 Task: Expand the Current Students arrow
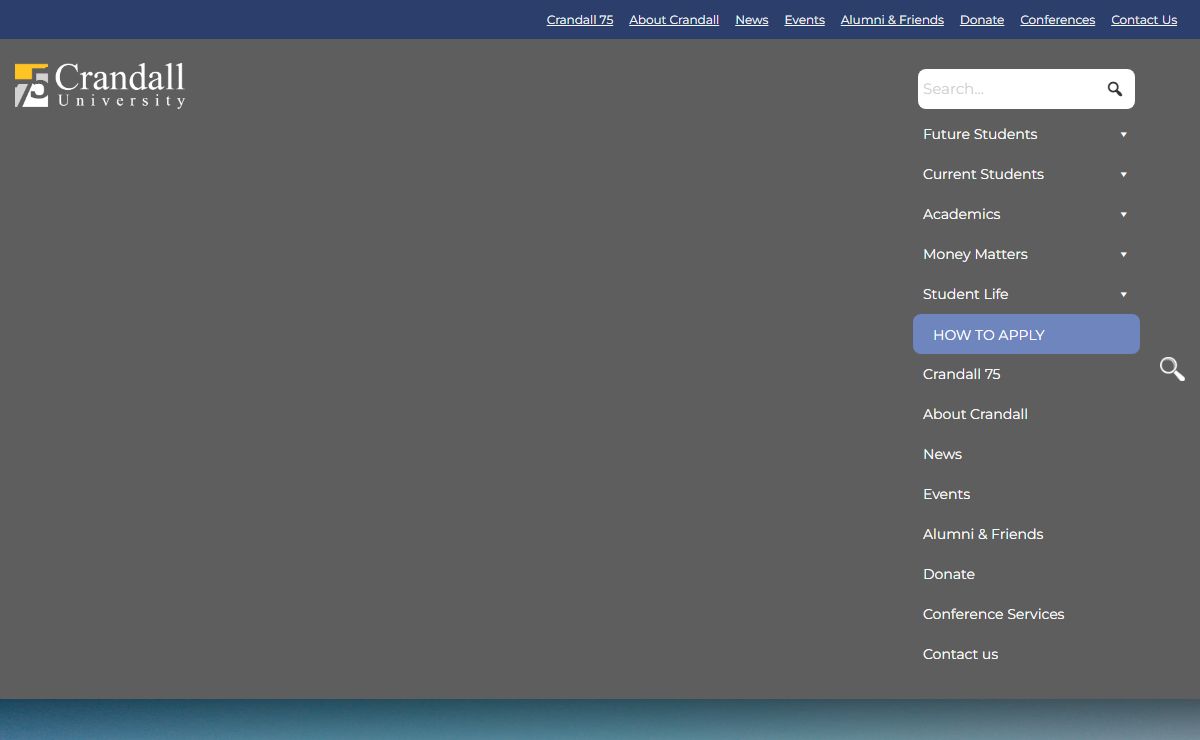tap(1123, 174)
